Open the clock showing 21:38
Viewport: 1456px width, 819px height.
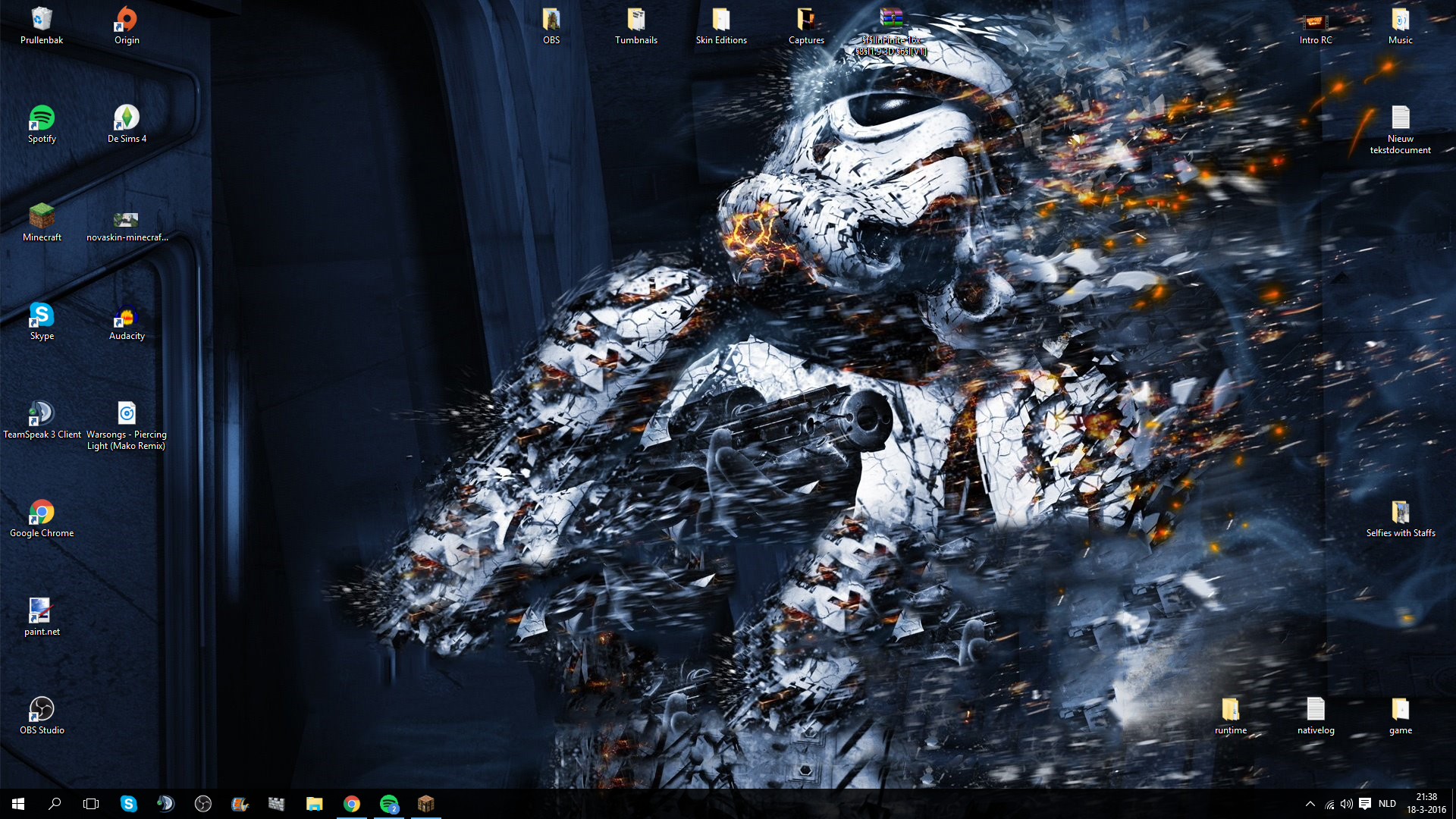[x=1426, y=804]
